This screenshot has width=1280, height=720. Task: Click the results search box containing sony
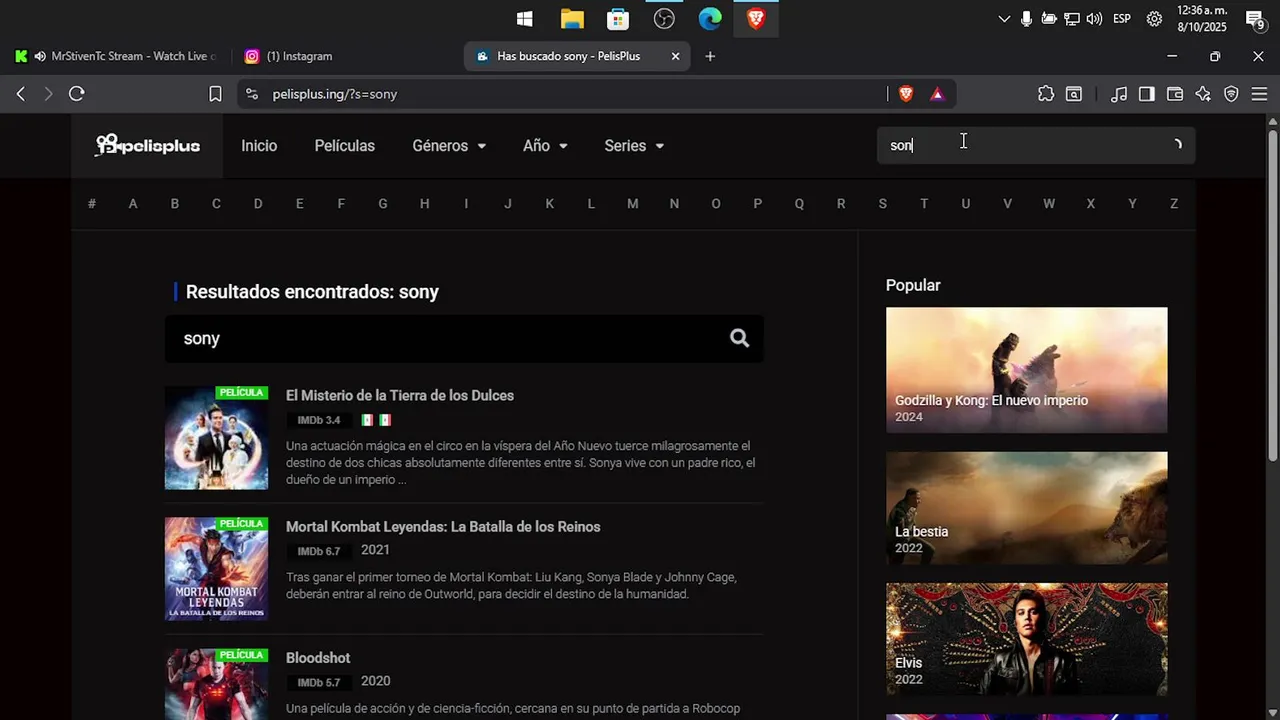pyautogui.click(x=464, y=338)
